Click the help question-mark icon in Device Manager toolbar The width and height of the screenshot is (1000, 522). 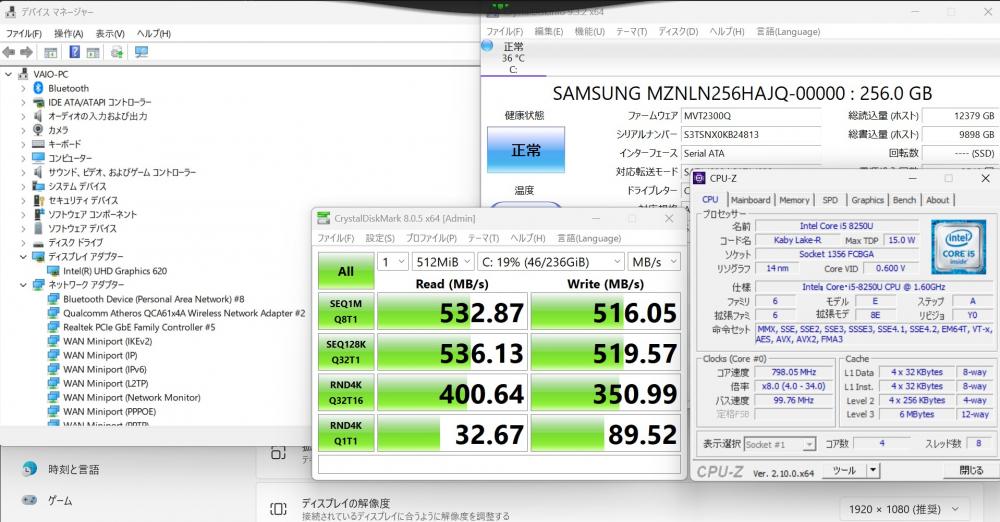point(75,52)
